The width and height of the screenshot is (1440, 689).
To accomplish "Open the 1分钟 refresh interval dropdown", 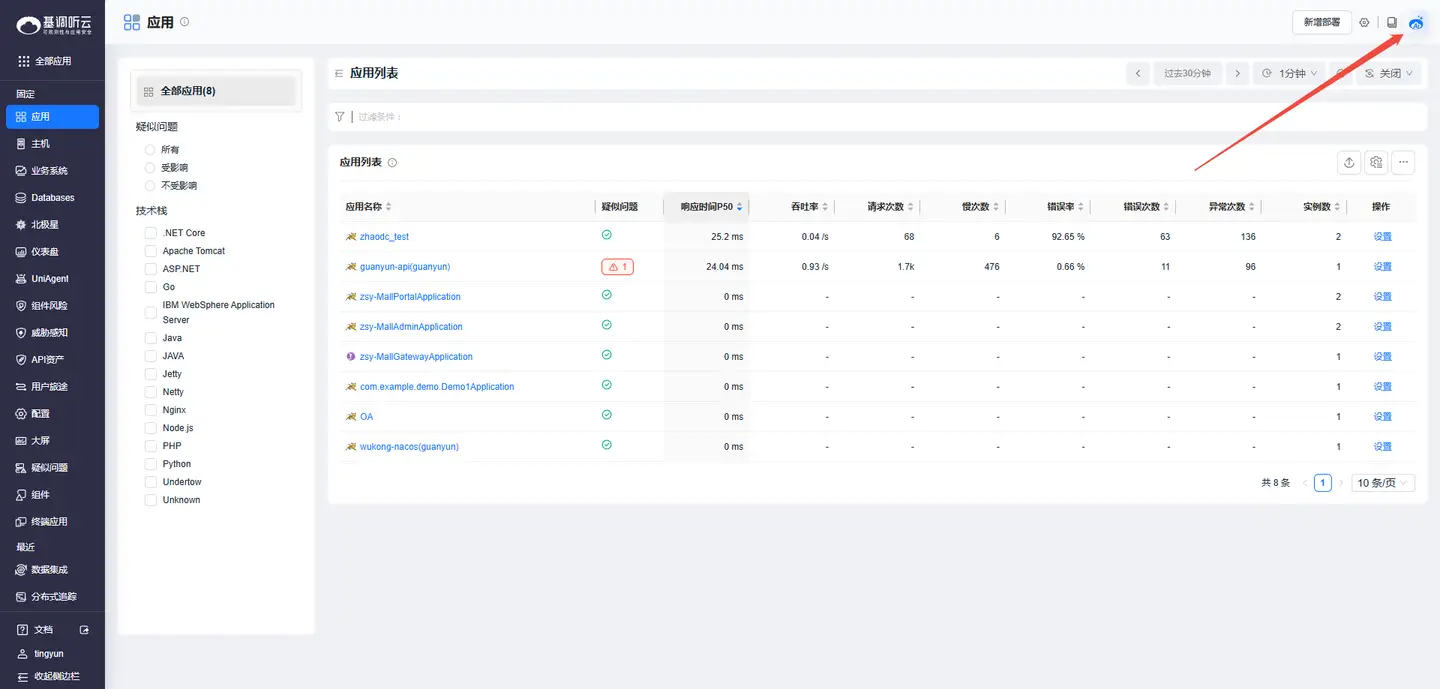I will [x=1290, y=73].
